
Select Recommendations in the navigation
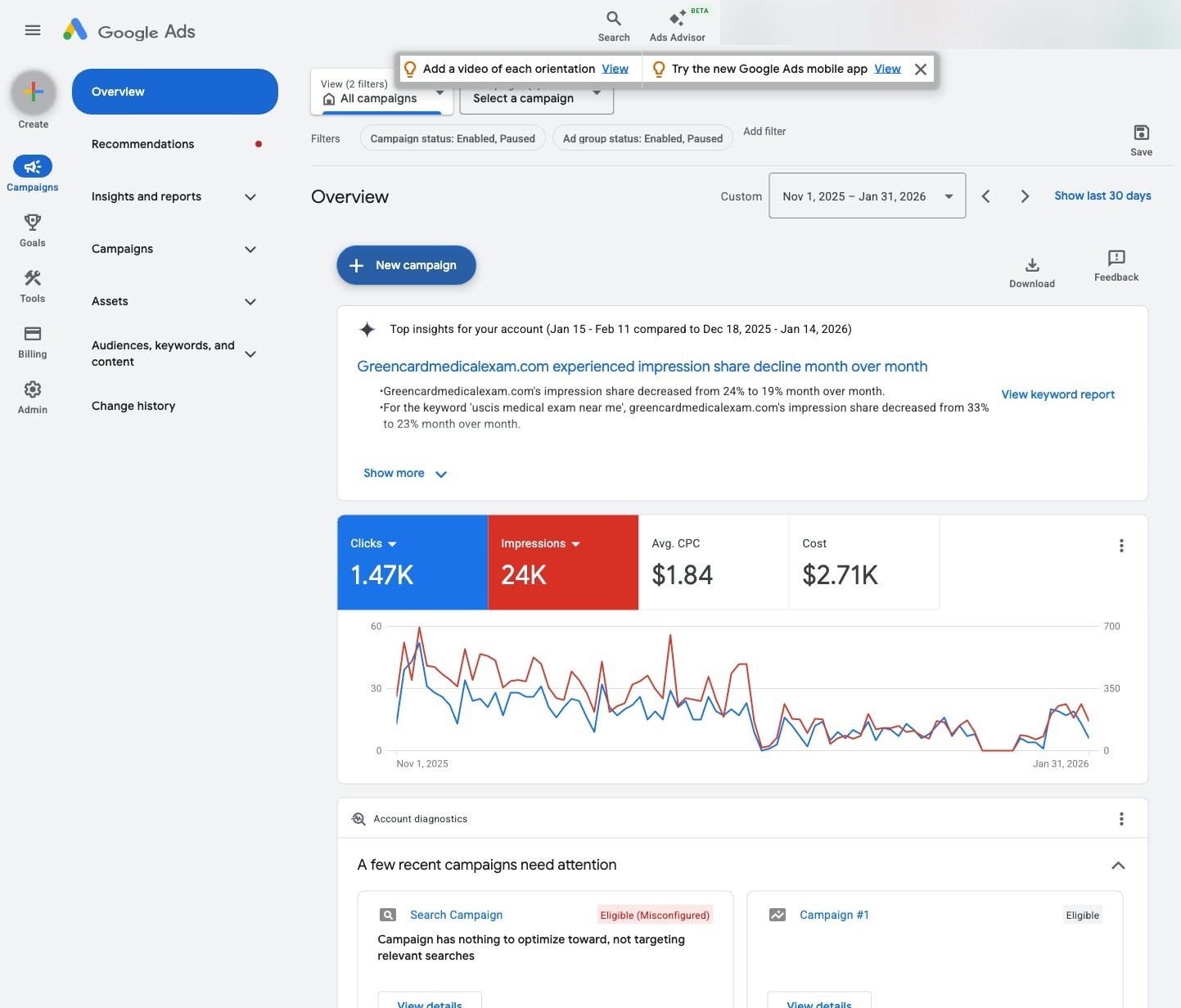click(142, 144)
